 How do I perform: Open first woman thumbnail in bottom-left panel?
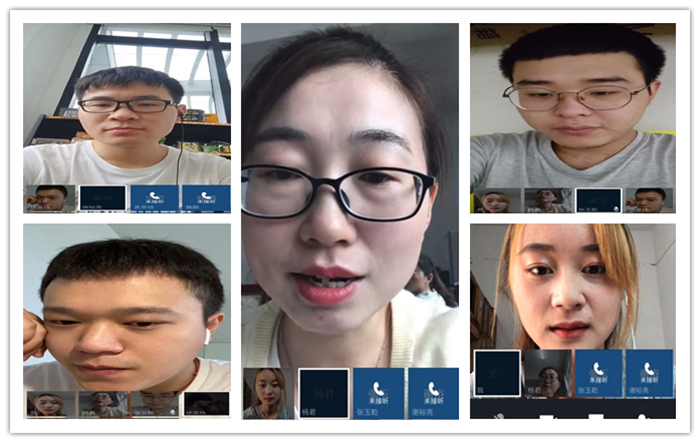(x=50, y=403)
